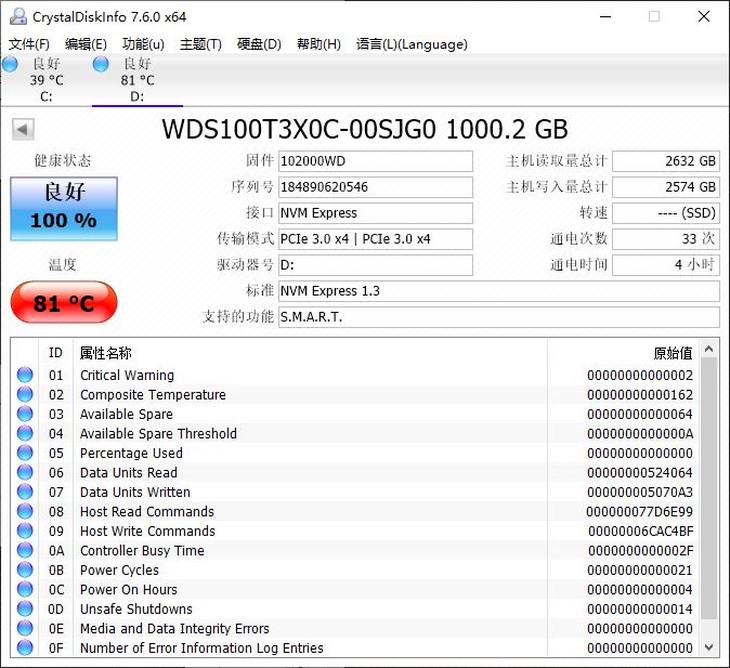
Task: Click status orb of Composite Temperature row
Action: pyautogui.click(x=25, y=394)
